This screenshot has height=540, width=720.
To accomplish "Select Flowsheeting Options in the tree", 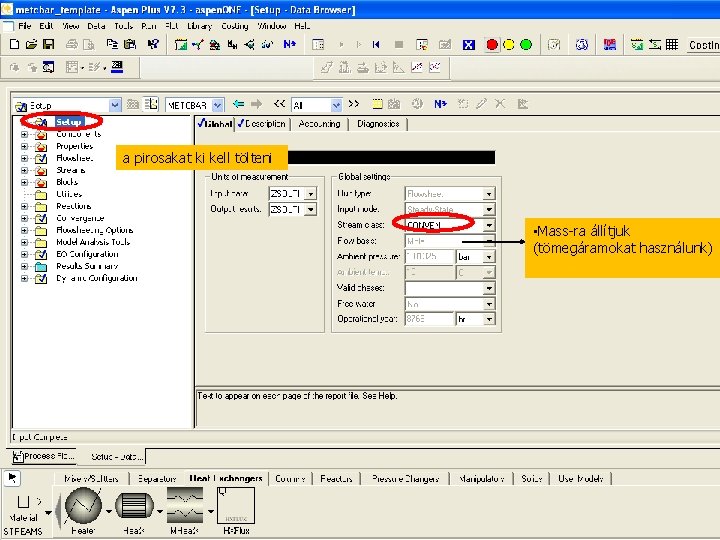I will click(95, 230).
